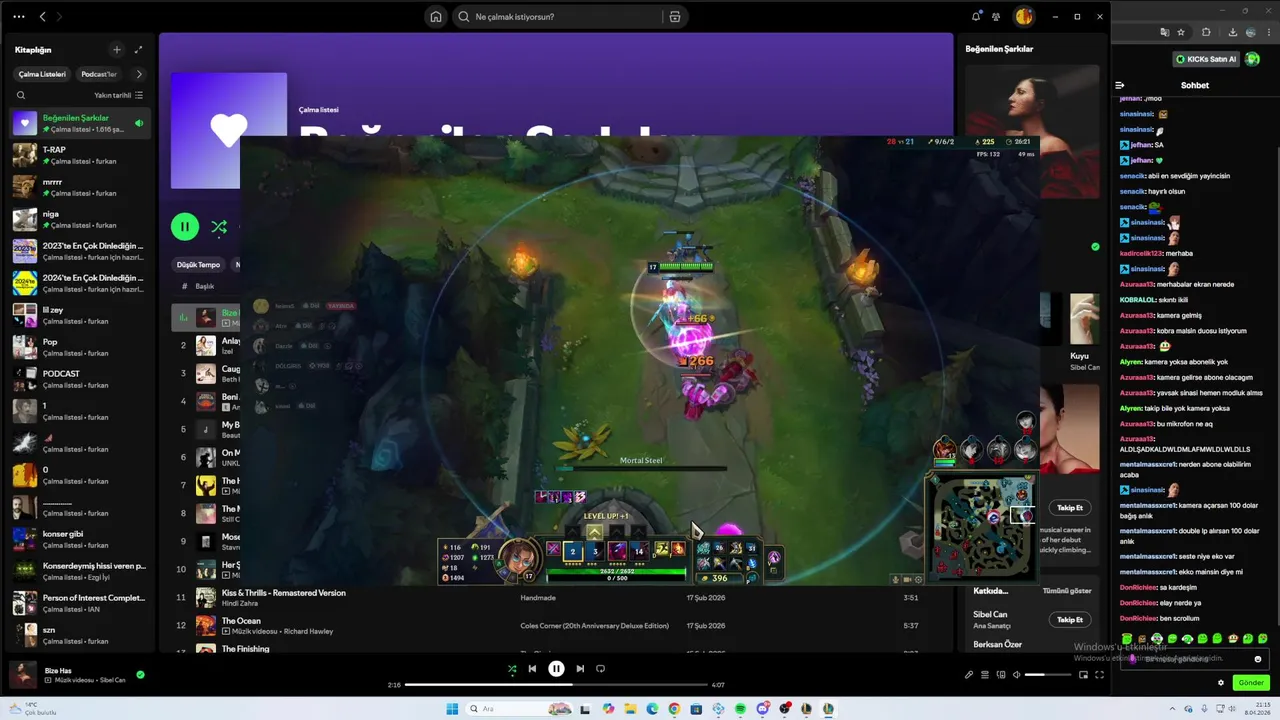Open the Spotify profile avatar

[x=1024, y=16]
